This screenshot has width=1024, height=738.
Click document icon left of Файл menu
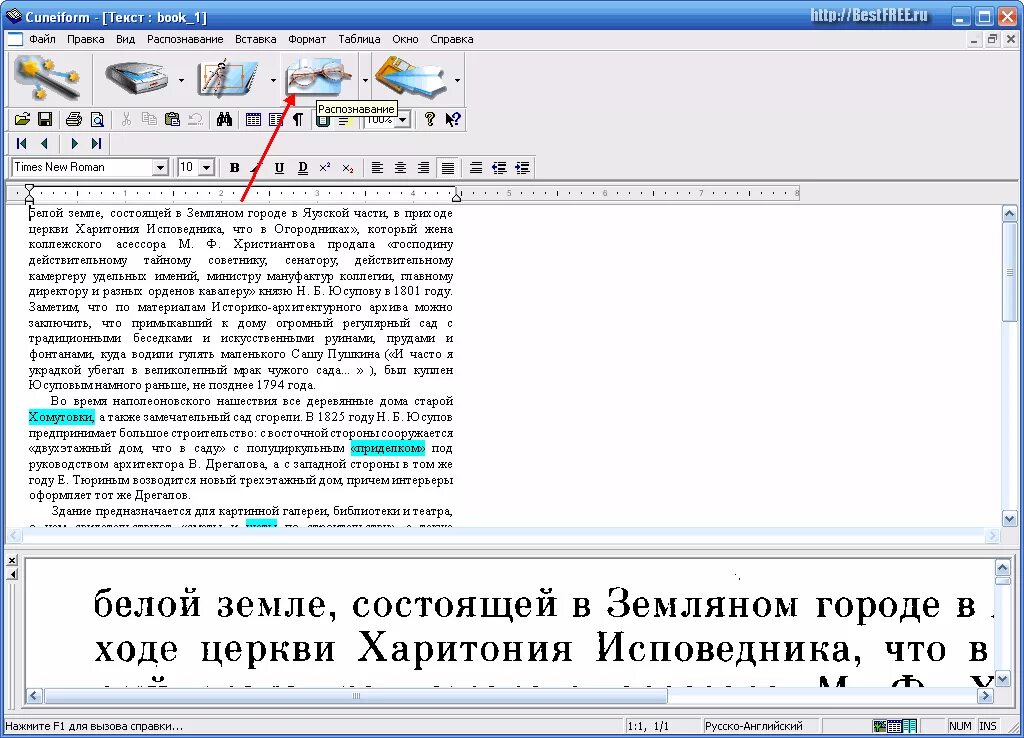pos(14,39)
